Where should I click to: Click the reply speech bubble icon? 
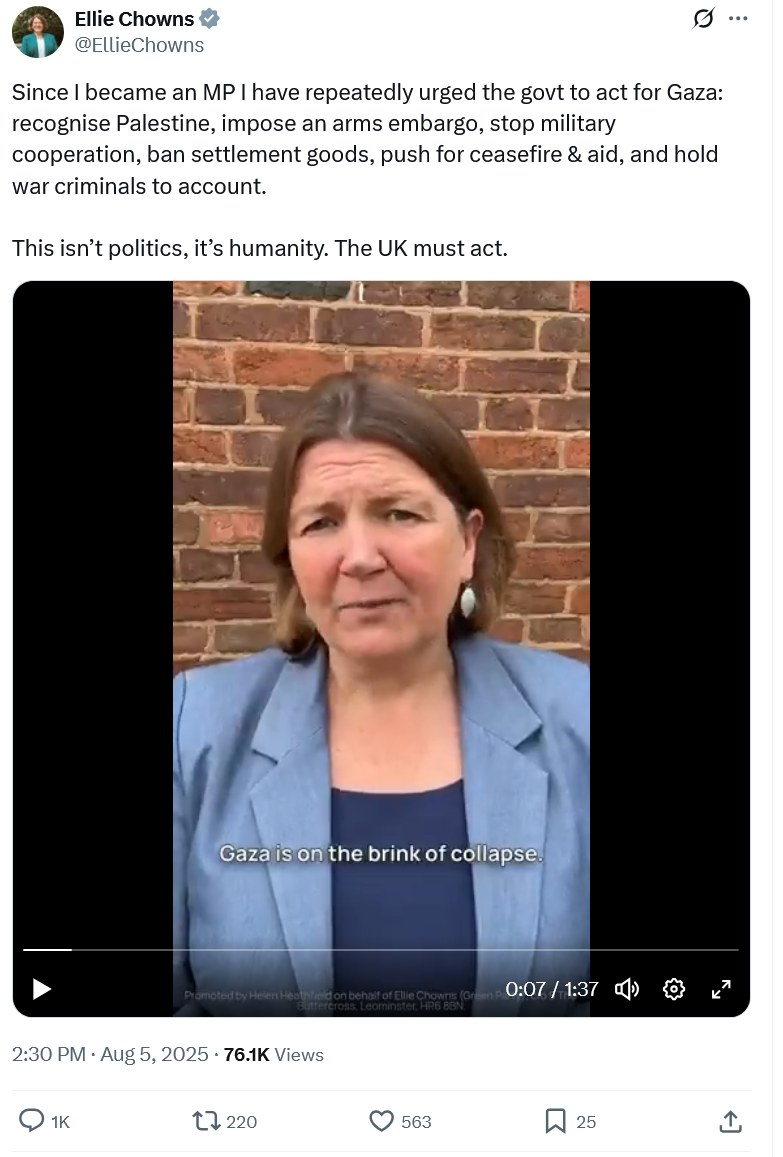coord(31,1121)
